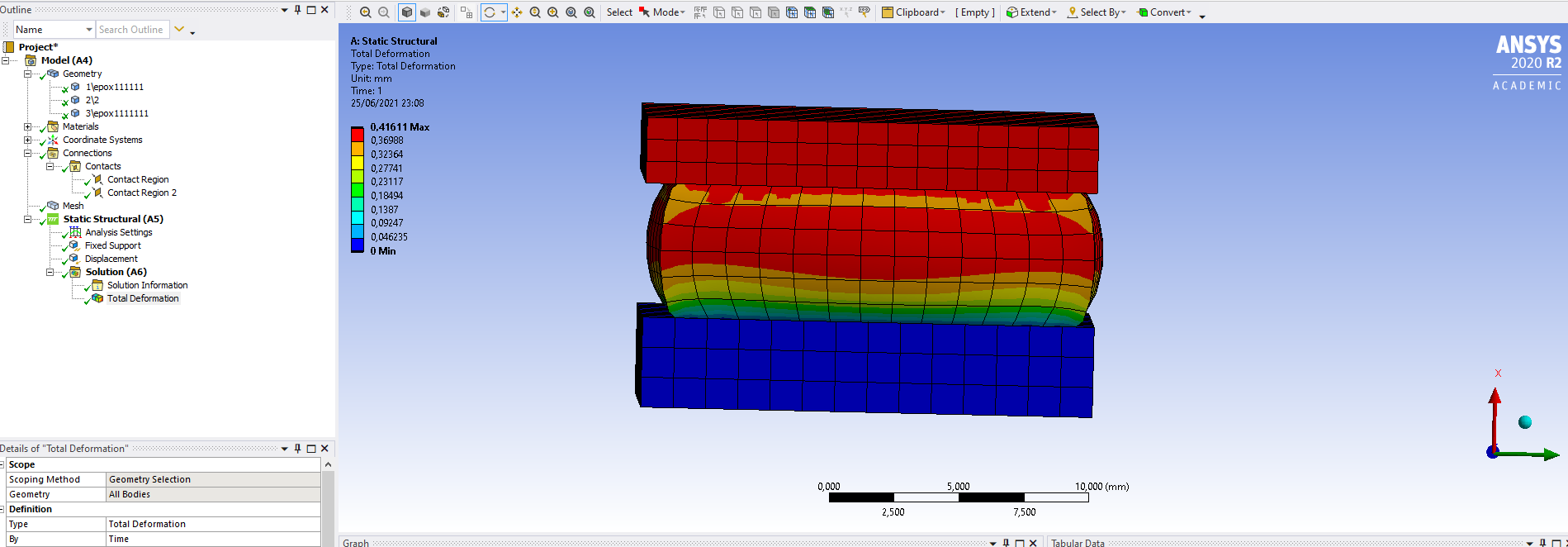Open the Convert dropdown button

tap(1164, 12)
